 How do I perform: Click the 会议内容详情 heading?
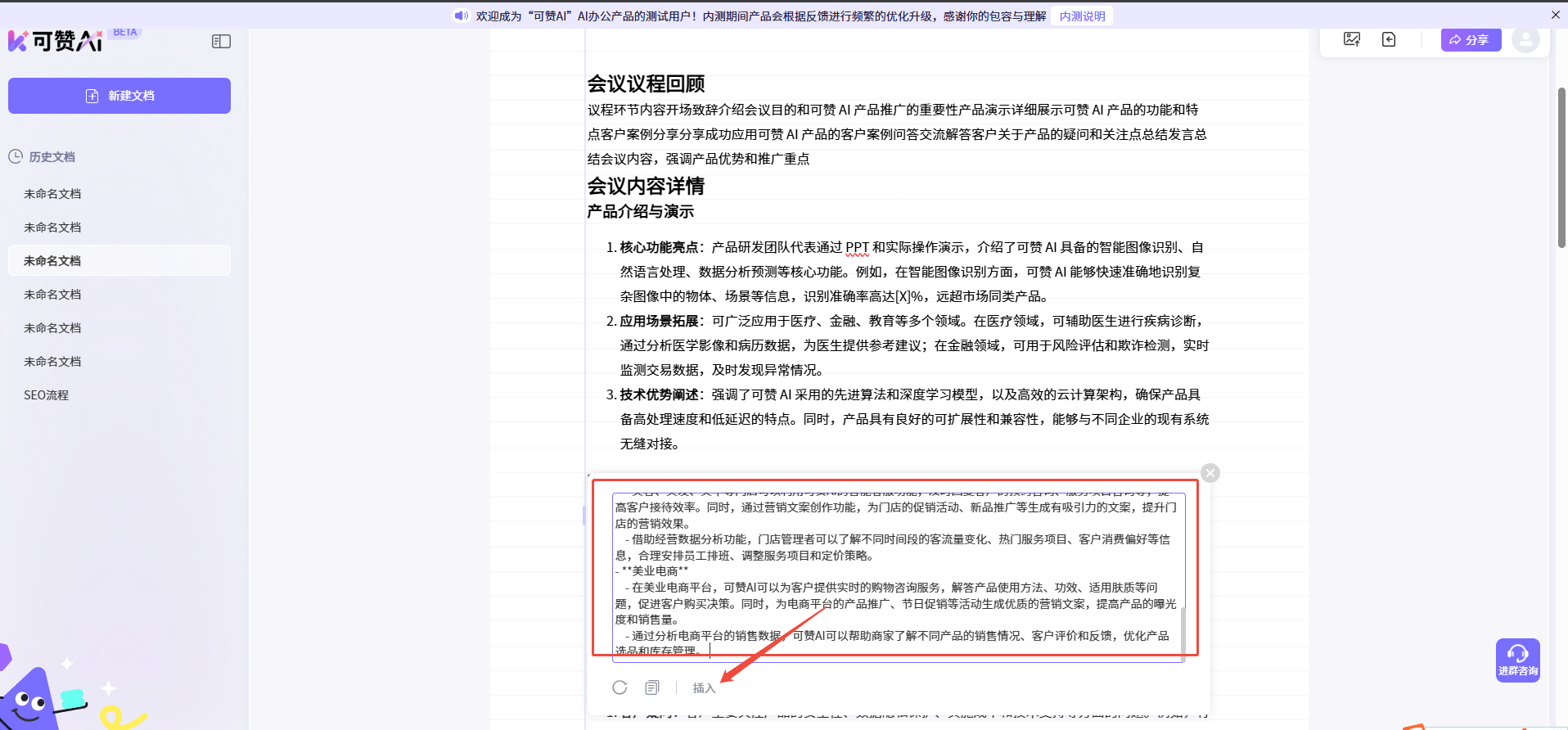coord(646,186)
